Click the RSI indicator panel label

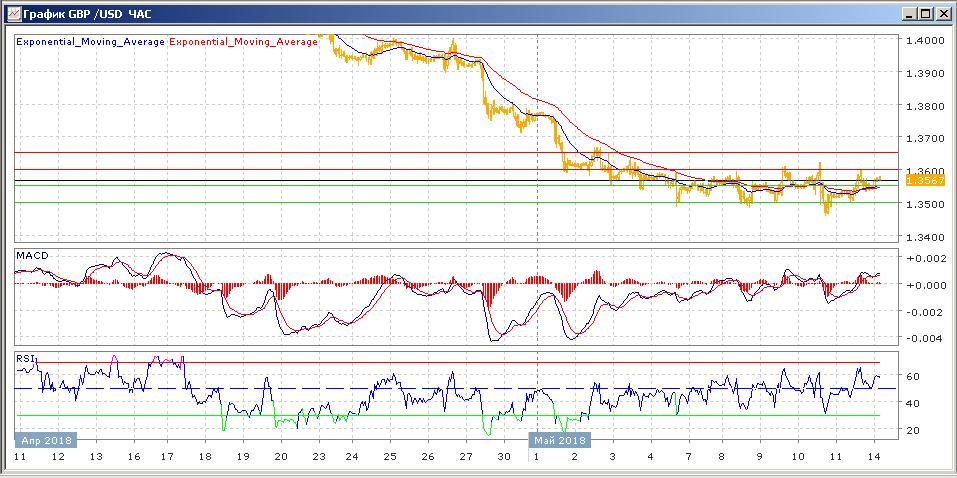[x=25, y=357]
